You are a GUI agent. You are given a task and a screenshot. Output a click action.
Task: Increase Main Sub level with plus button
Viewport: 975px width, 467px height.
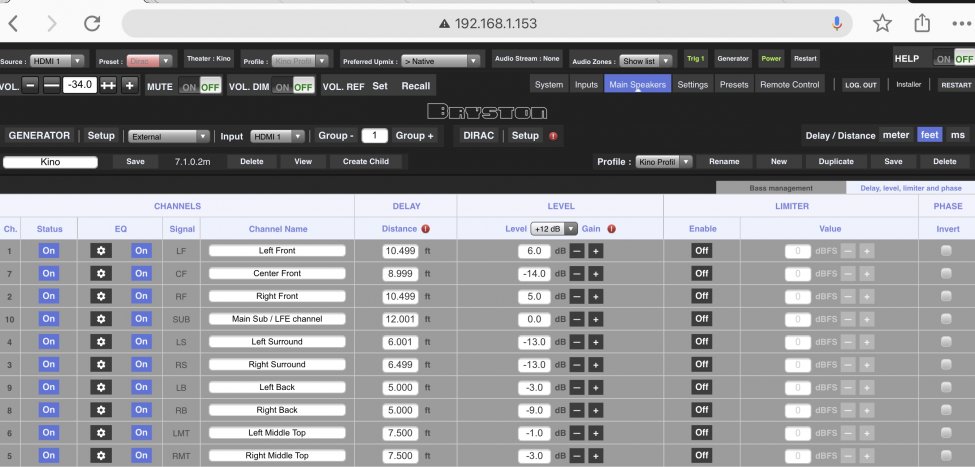tap(596, 319)
